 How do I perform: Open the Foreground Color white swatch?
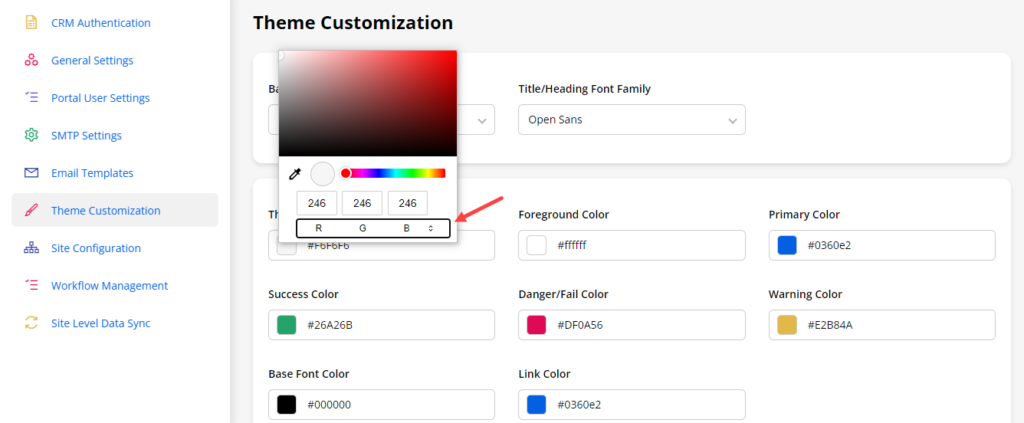click(537, 245)
